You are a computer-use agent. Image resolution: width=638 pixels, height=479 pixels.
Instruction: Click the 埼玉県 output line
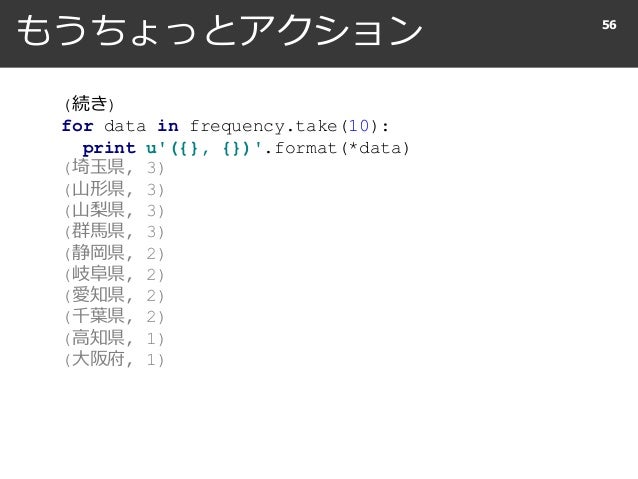(x=114, y=167)
